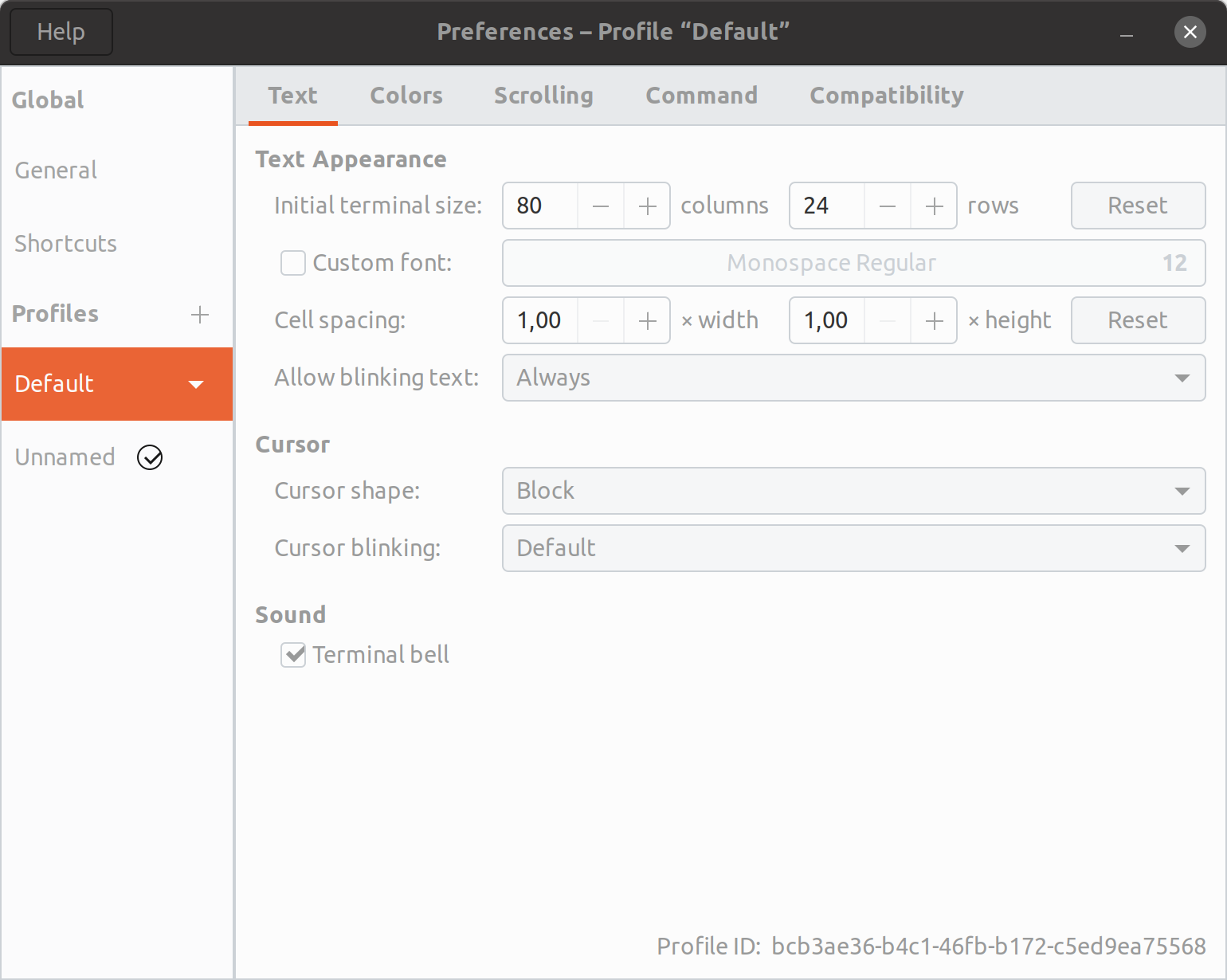Click the Monospace Regular font button
The image size is (1227, 980).
pos(853,263)
